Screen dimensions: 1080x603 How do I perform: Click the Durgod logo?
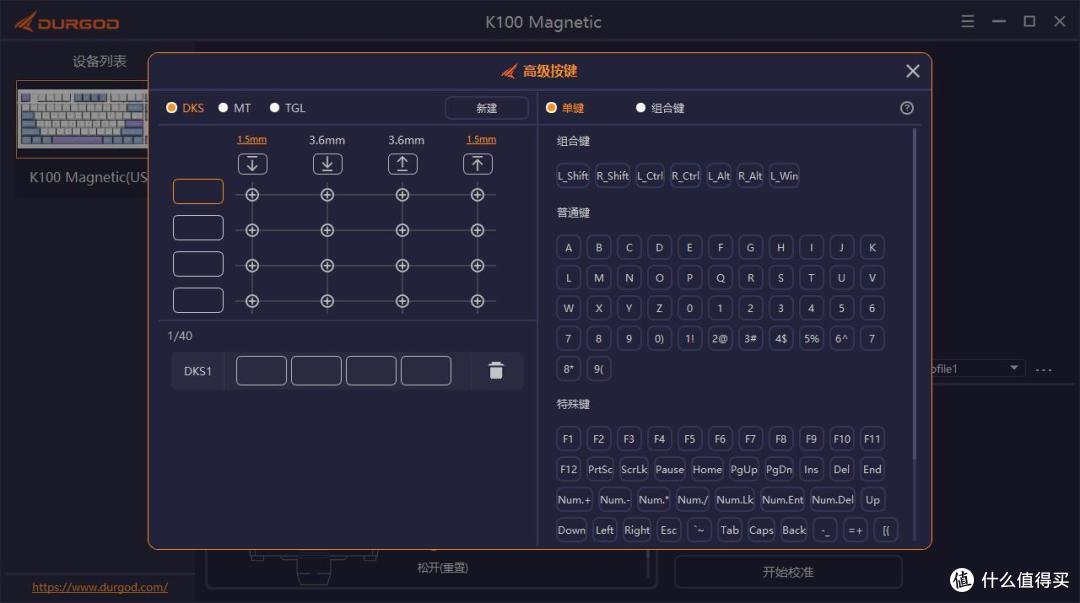67,22
